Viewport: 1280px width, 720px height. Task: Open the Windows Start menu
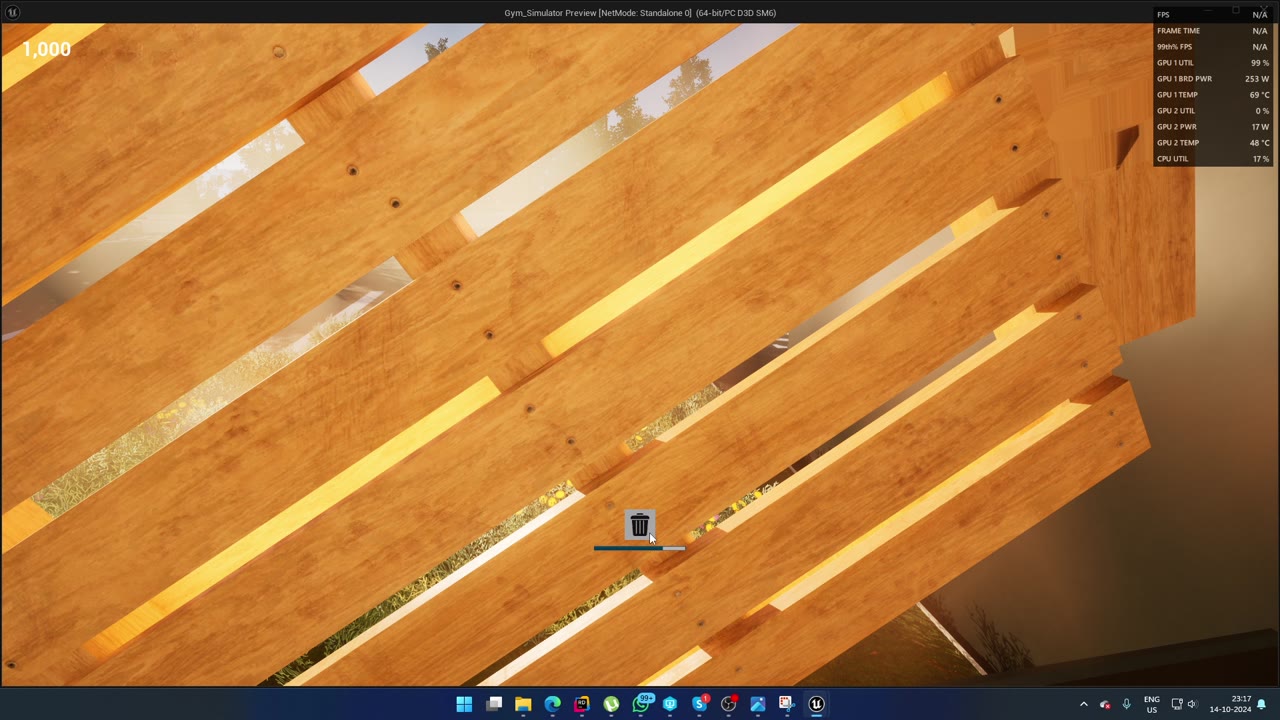(x=464, y=704)
